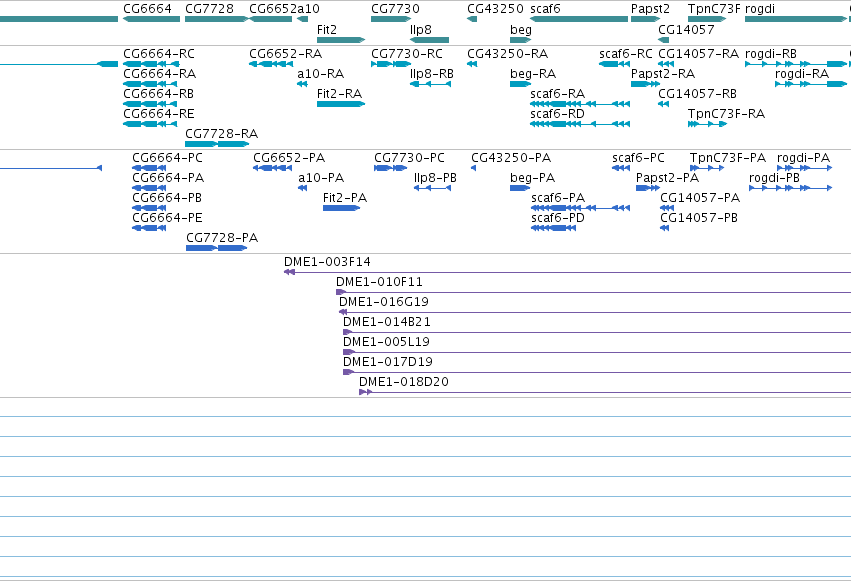This screenshot has height=581, width=851.
Task: Select the scaf6-PD protein
Action: 554,228
